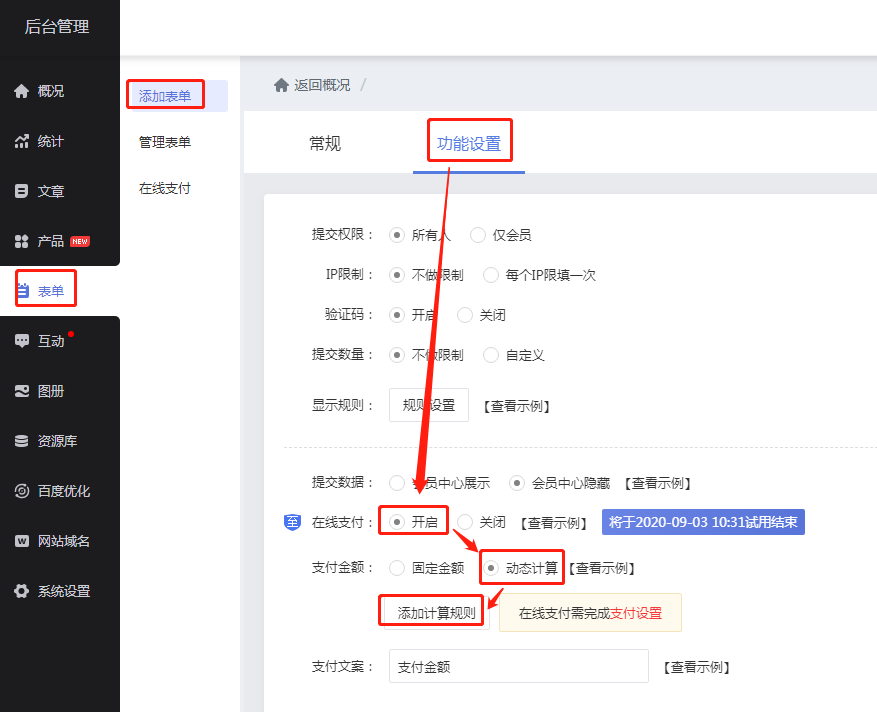Viewport: 877px width, 712px height.
Task: Click the blue shield icon beside 在线支付
Action: click(293, 522)
